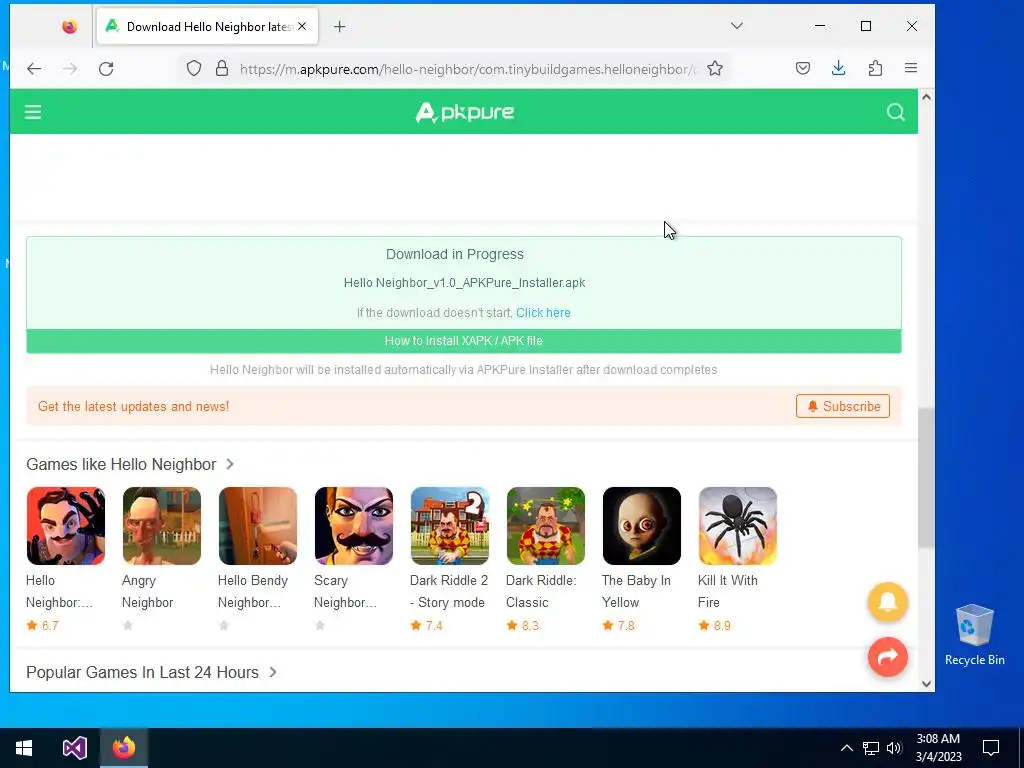Open the Firefox downloads panel

click(x=839, y=69)
